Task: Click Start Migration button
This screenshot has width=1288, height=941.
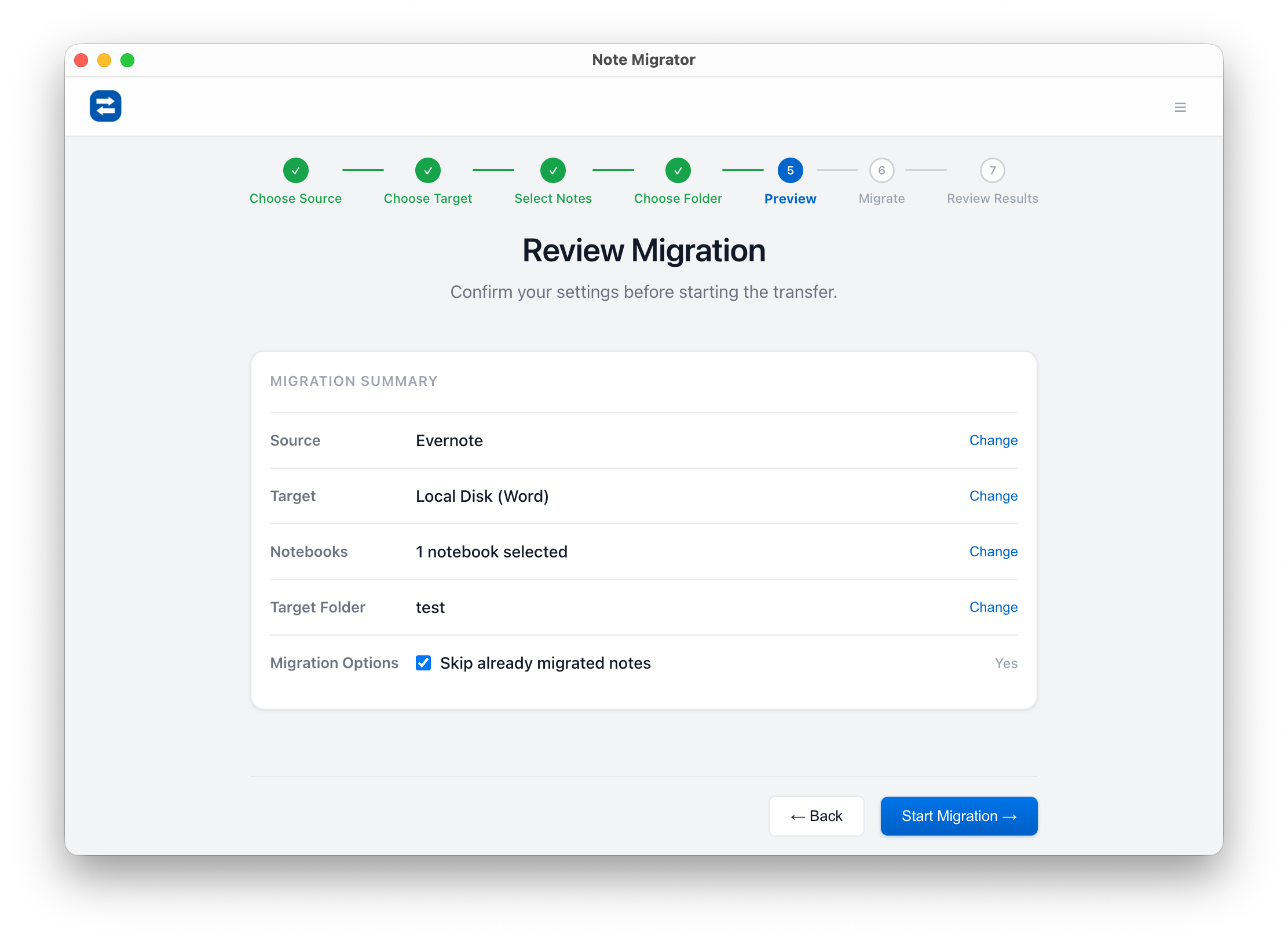Action: 959,816
